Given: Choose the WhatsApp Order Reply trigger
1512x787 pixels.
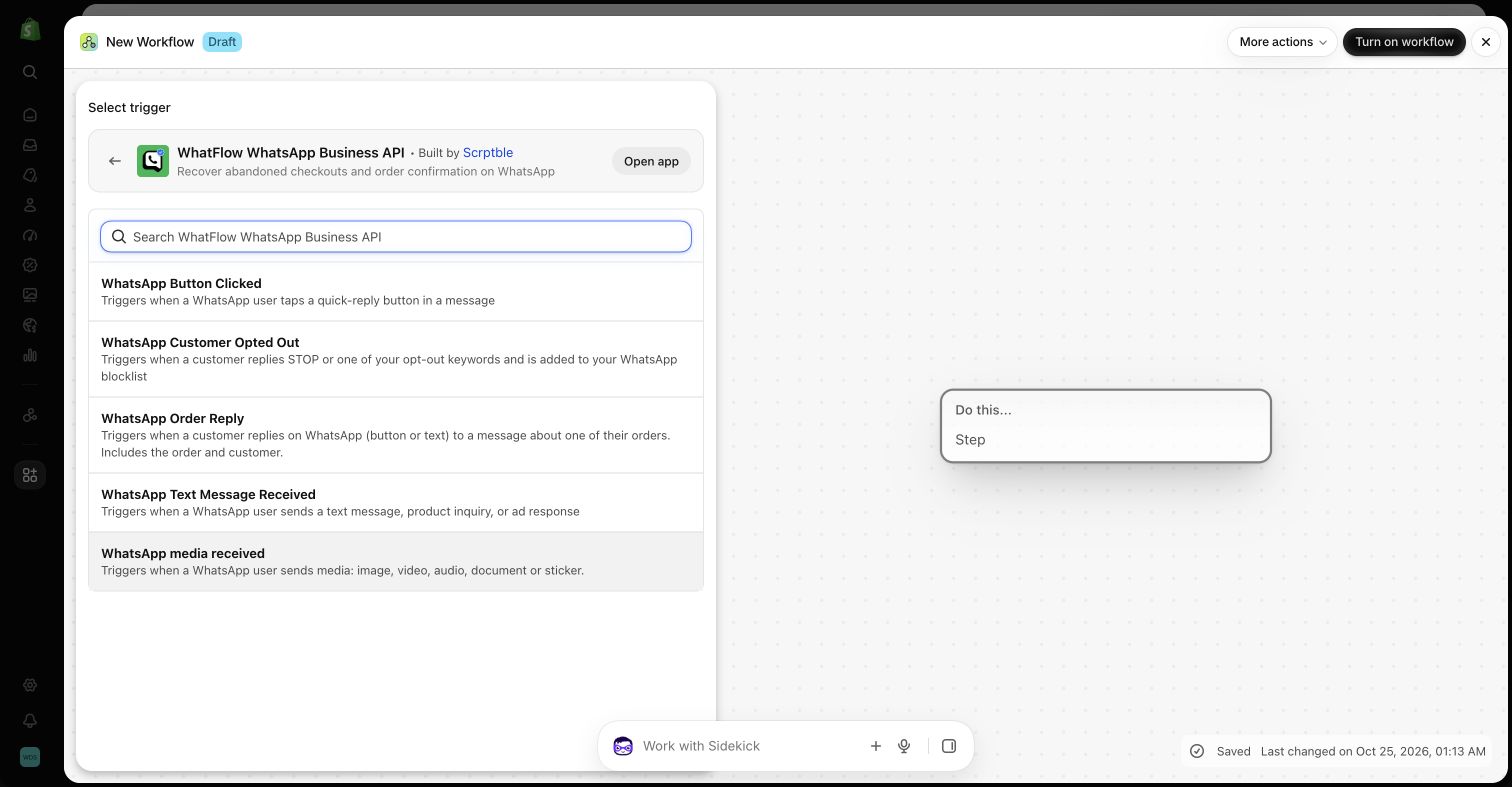Looking at the screenshot, I should [x=396, y=435].
